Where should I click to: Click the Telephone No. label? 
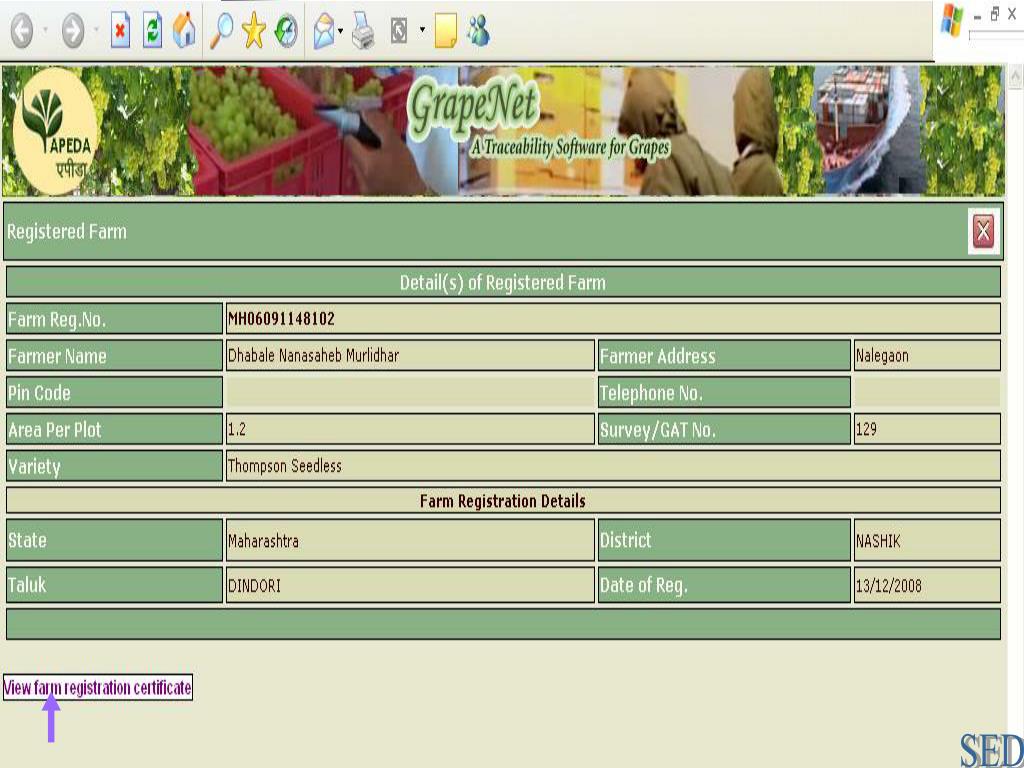point(651,392)
